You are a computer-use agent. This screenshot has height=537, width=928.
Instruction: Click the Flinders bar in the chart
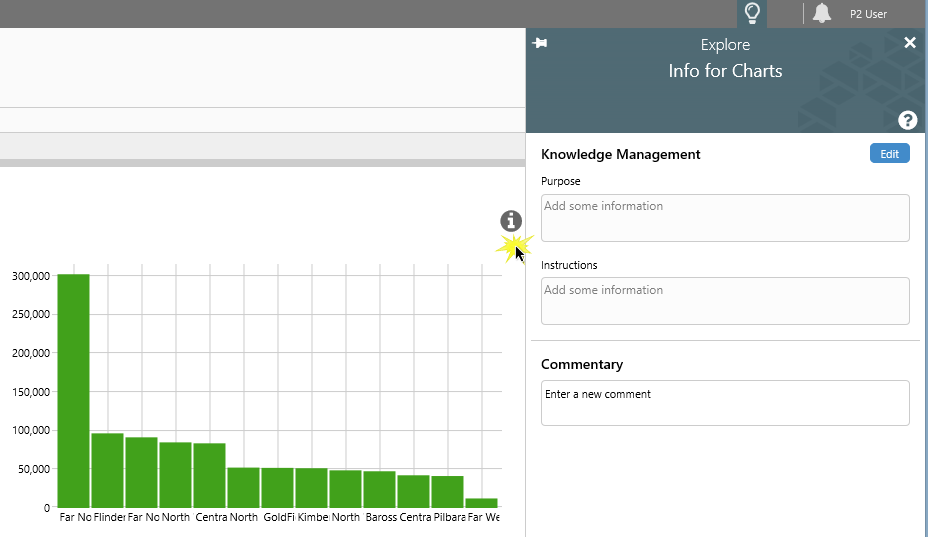coord(108,470)
